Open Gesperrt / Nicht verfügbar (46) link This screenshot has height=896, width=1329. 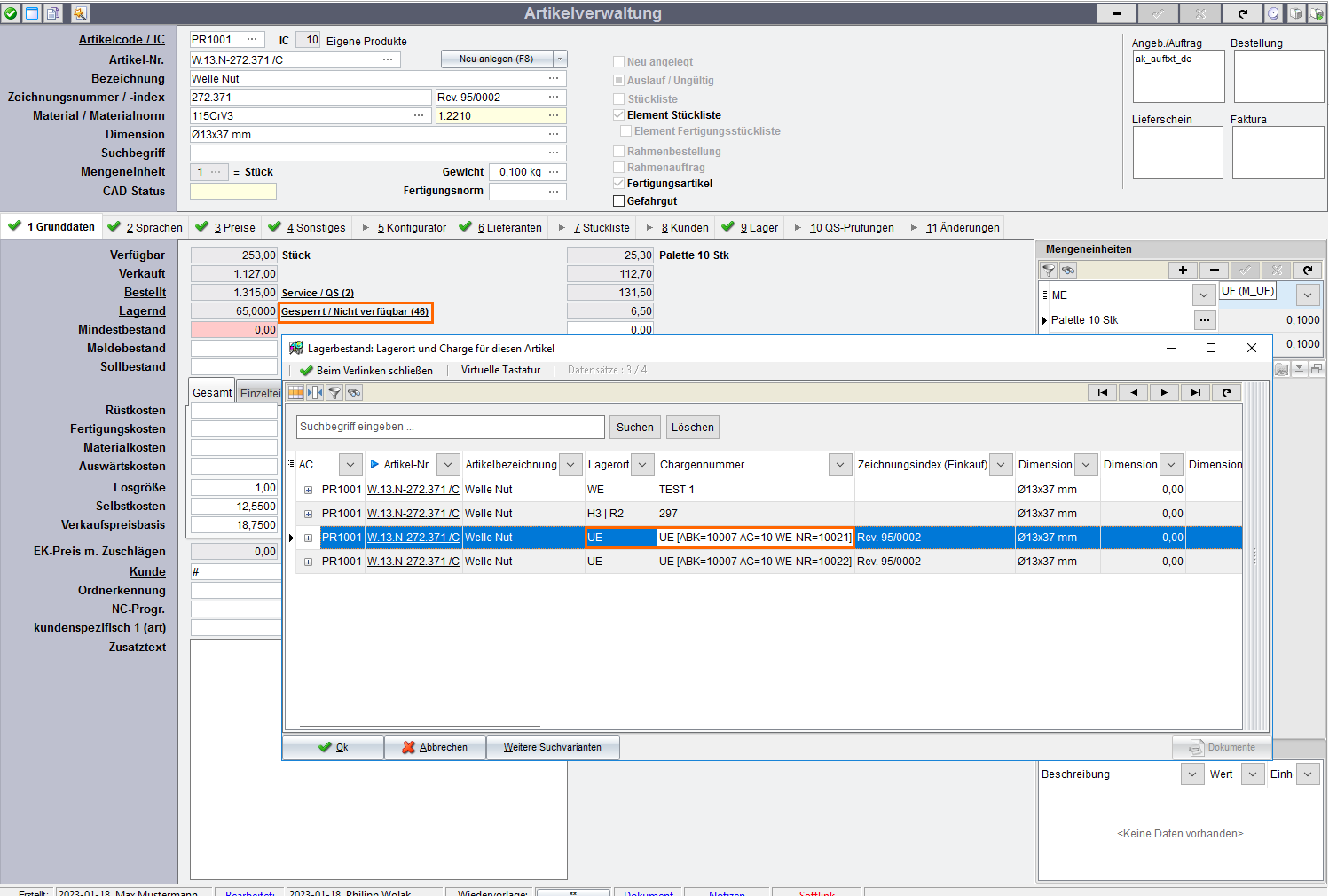(355, 311)
